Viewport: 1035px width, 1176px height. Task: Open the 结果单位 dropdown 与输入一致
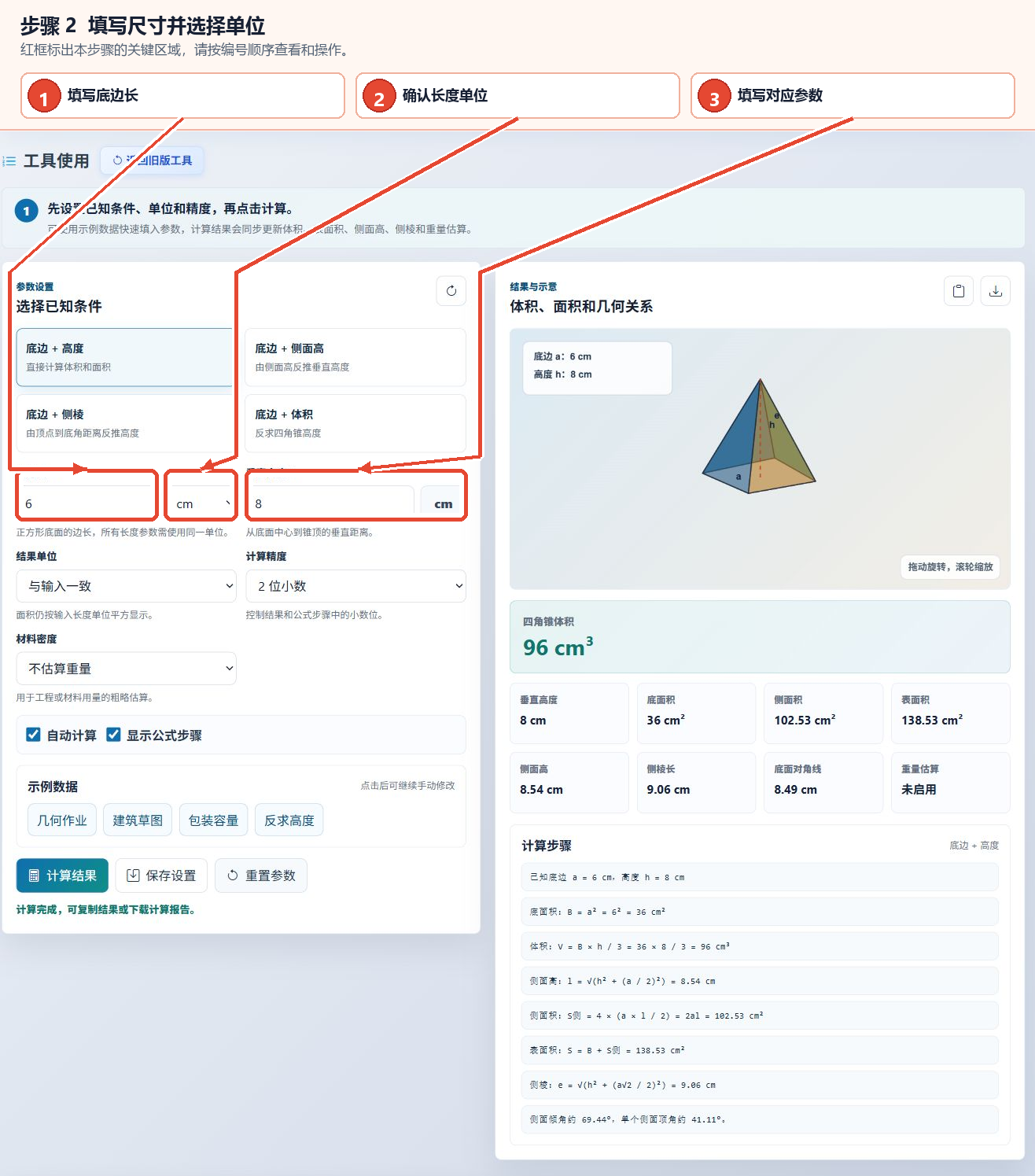126,586
